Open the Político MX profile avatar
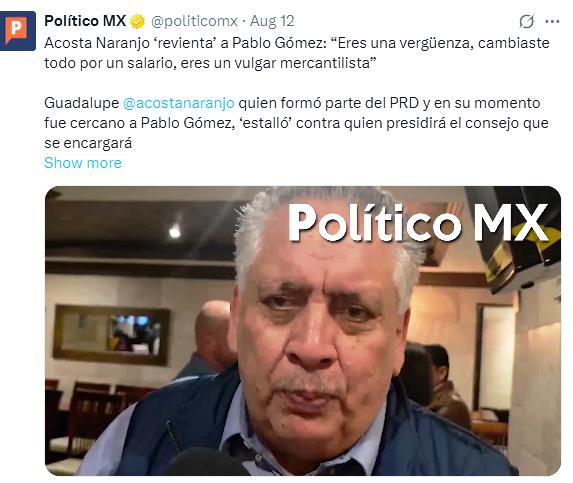The image size is (573, 483). (18, 31)
